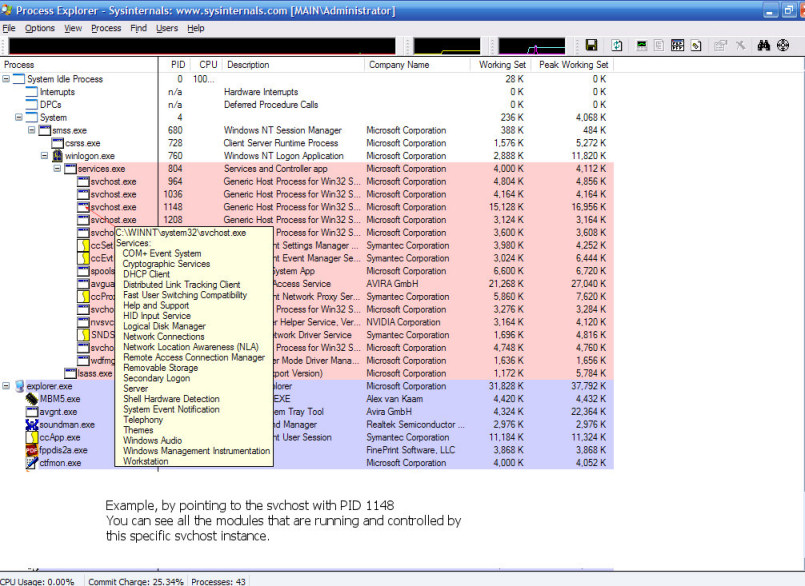Click 'Windows NT Session Manager' description
This screenshot has width=805, height=586.
click(x=282, y=130)
